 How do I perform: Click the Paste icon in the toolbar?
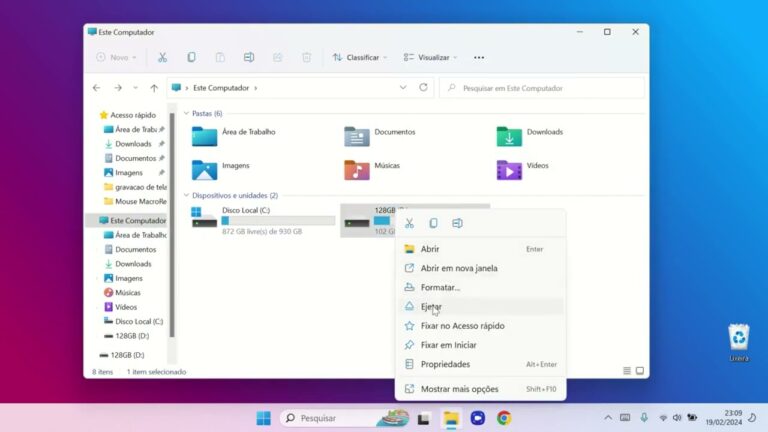[x=220, y=57]
